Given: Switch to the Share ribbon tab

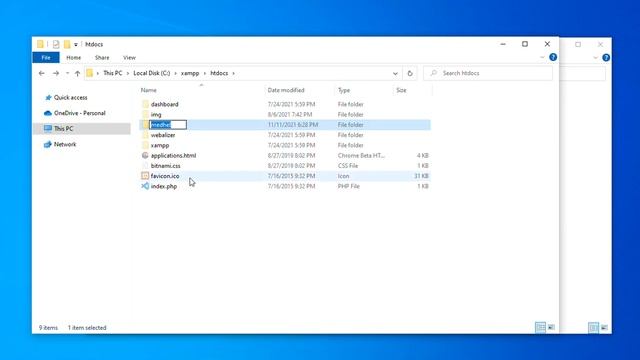Looking at the screenshot, I should [x=102, y=58].
